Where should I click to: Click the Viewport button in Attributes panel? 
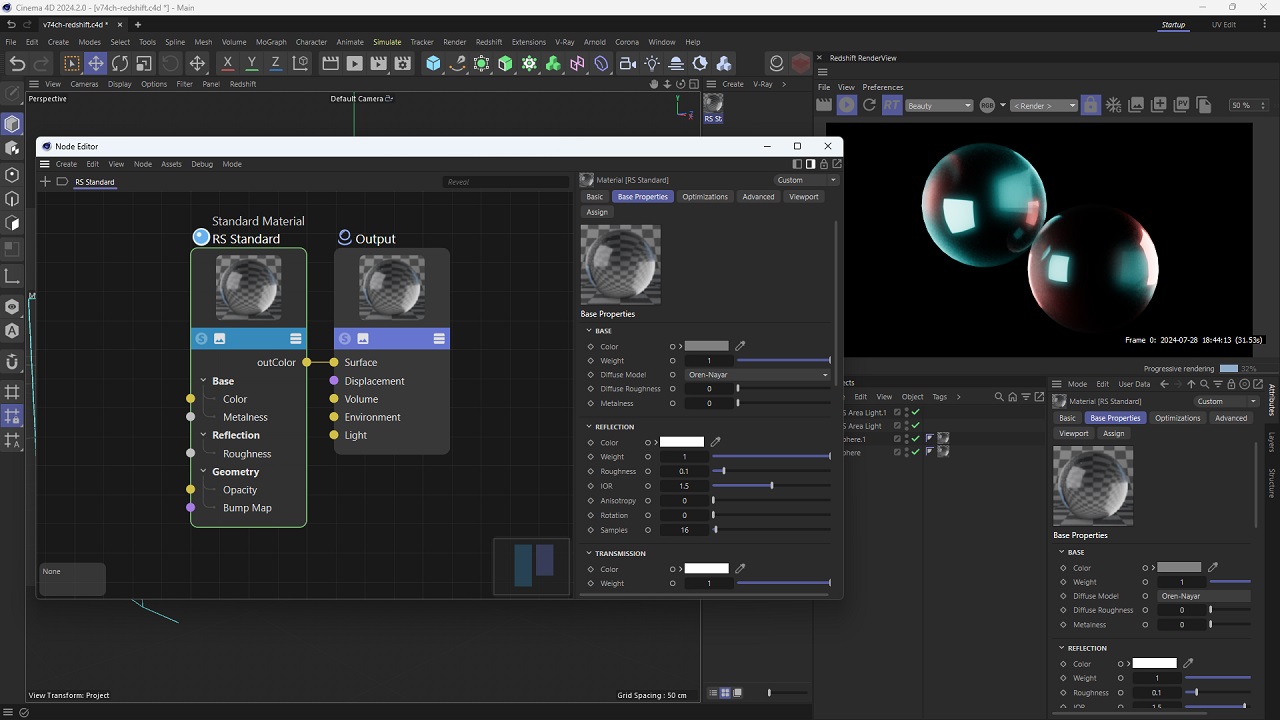click(x=1074, y=433)
